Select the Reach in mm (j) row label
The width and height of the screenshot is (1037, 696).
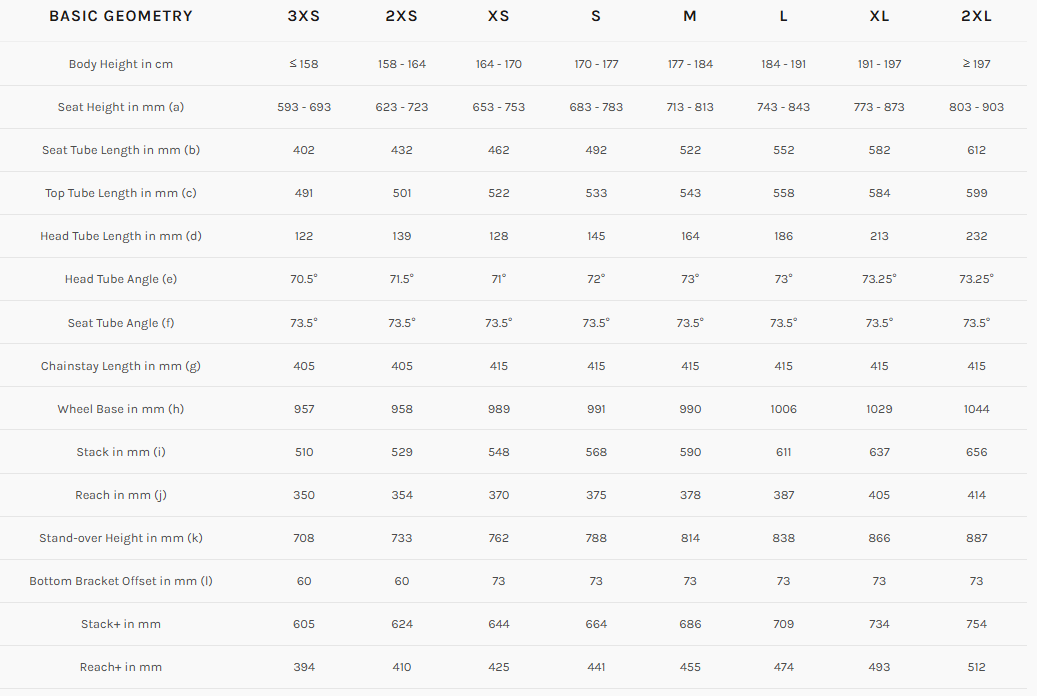[121, 495]
